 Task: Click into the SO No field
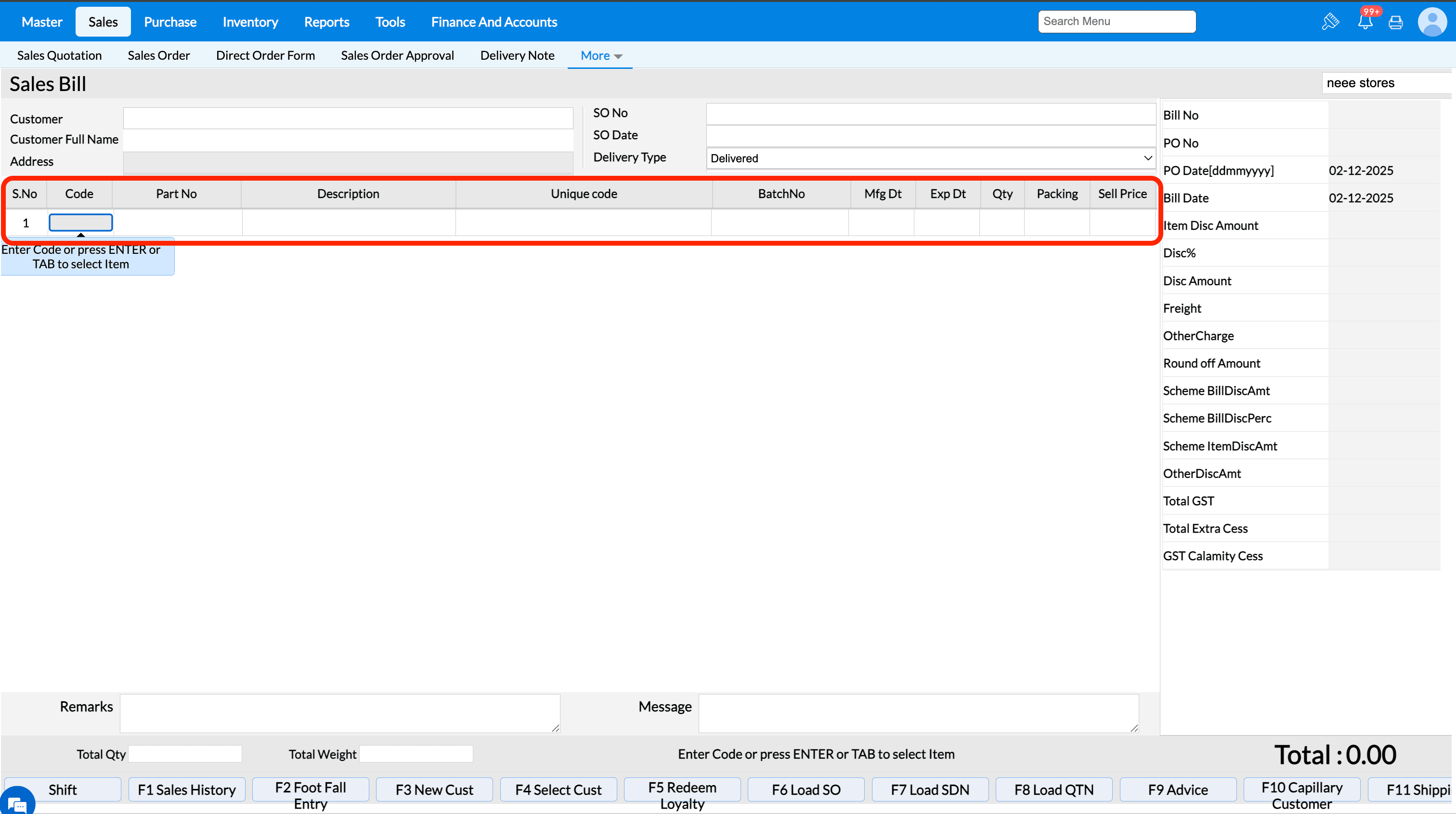930,113
